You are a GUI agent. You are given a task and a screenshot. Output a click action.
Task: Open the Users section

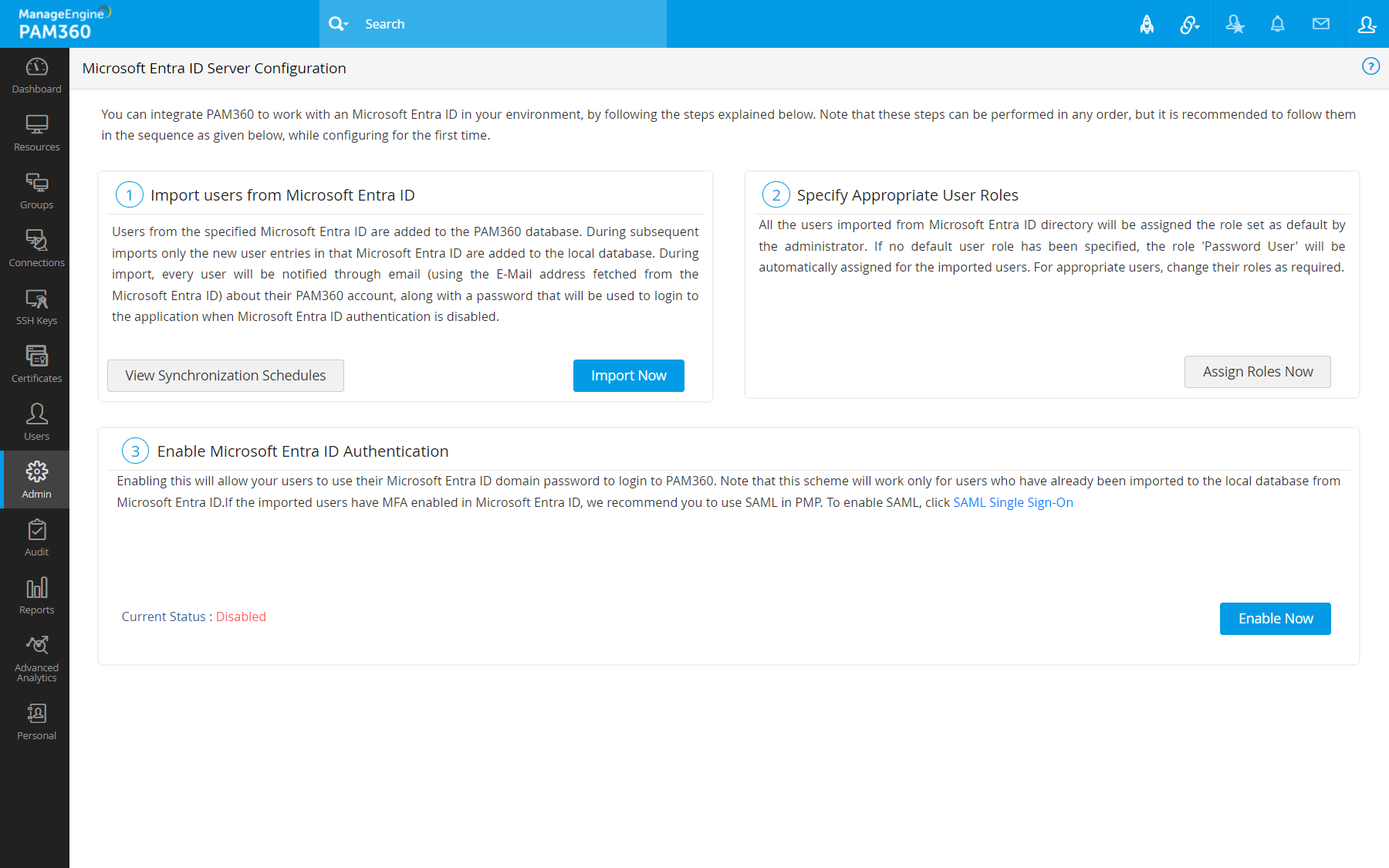(36, 424)
